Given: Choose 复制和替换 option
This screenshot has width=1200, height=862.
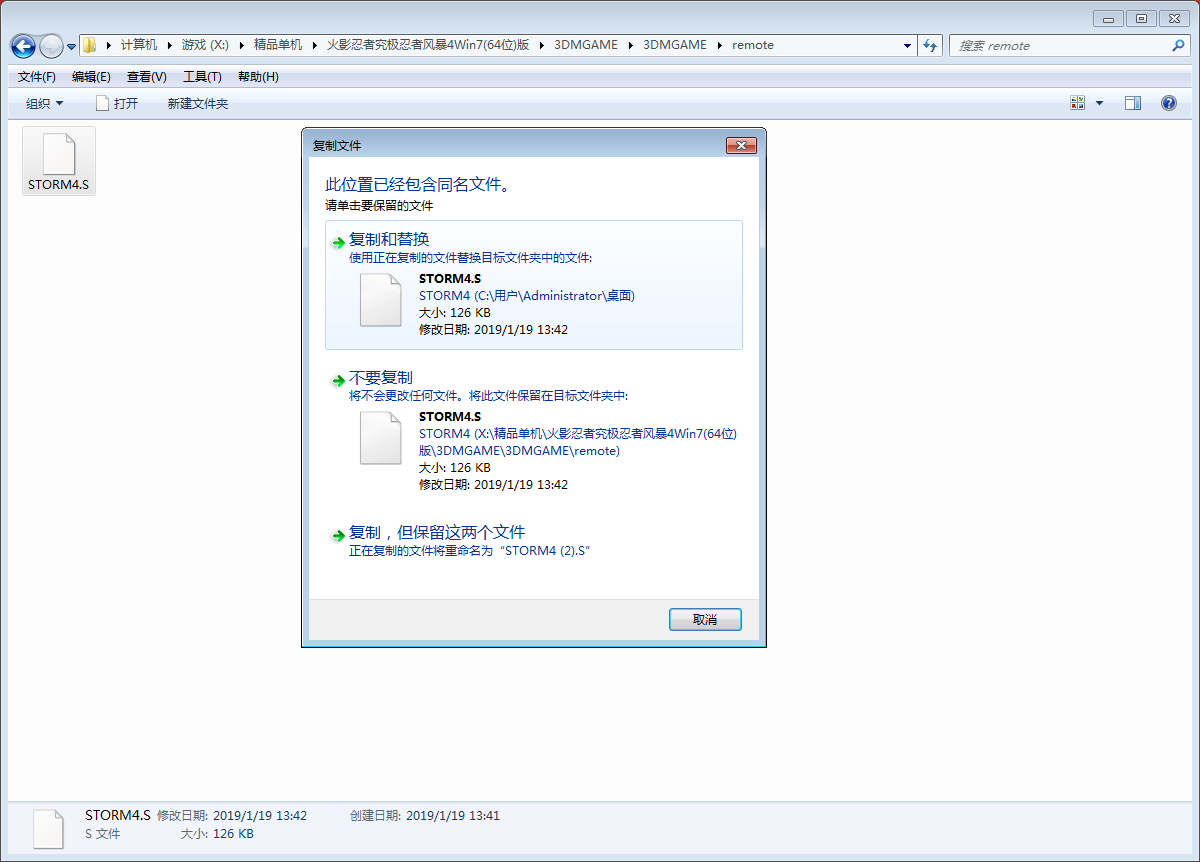Looking at the screenshot, I should 534,284.
